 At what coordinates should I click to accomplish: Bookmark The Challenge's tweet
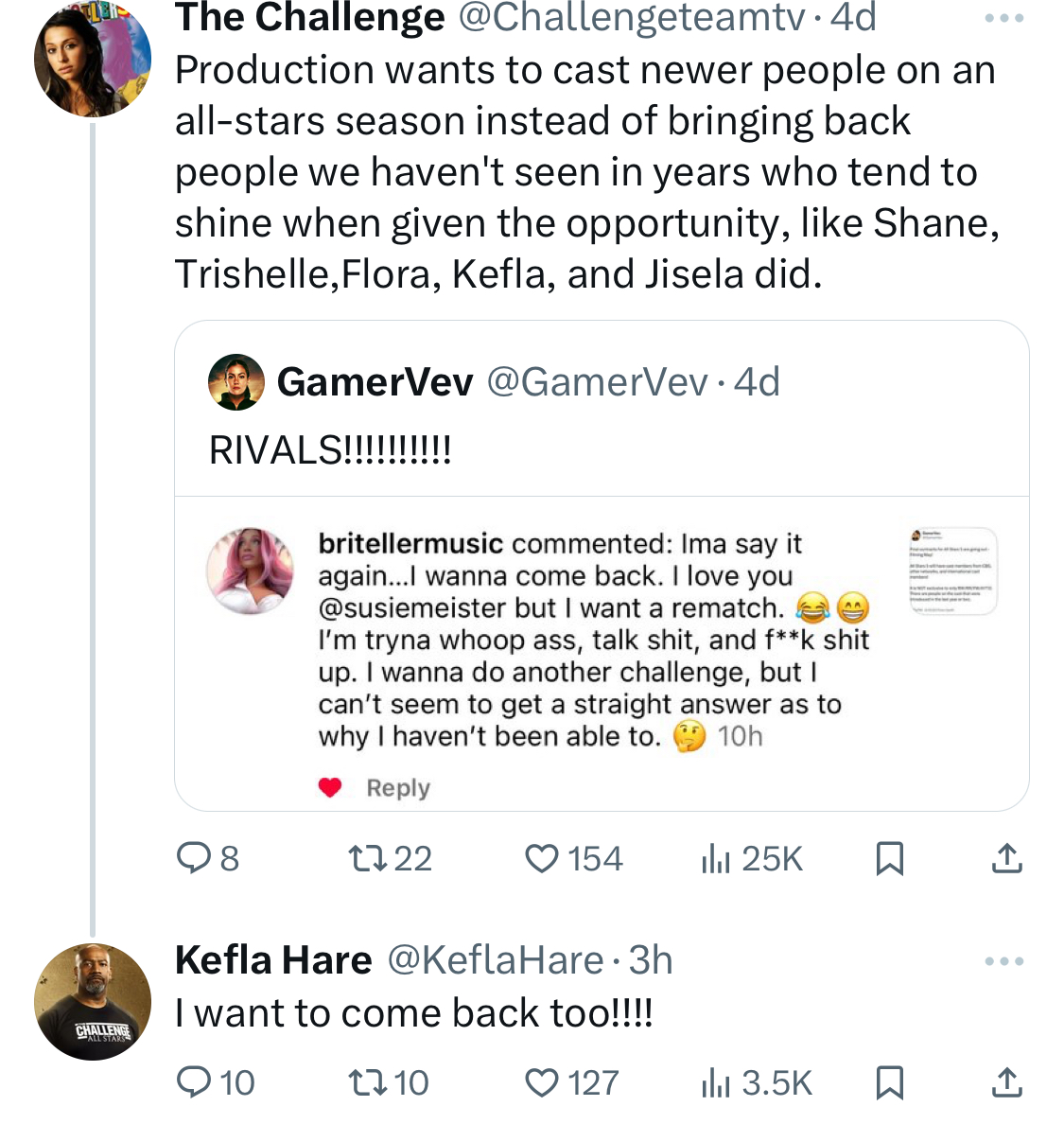(889, 858)
